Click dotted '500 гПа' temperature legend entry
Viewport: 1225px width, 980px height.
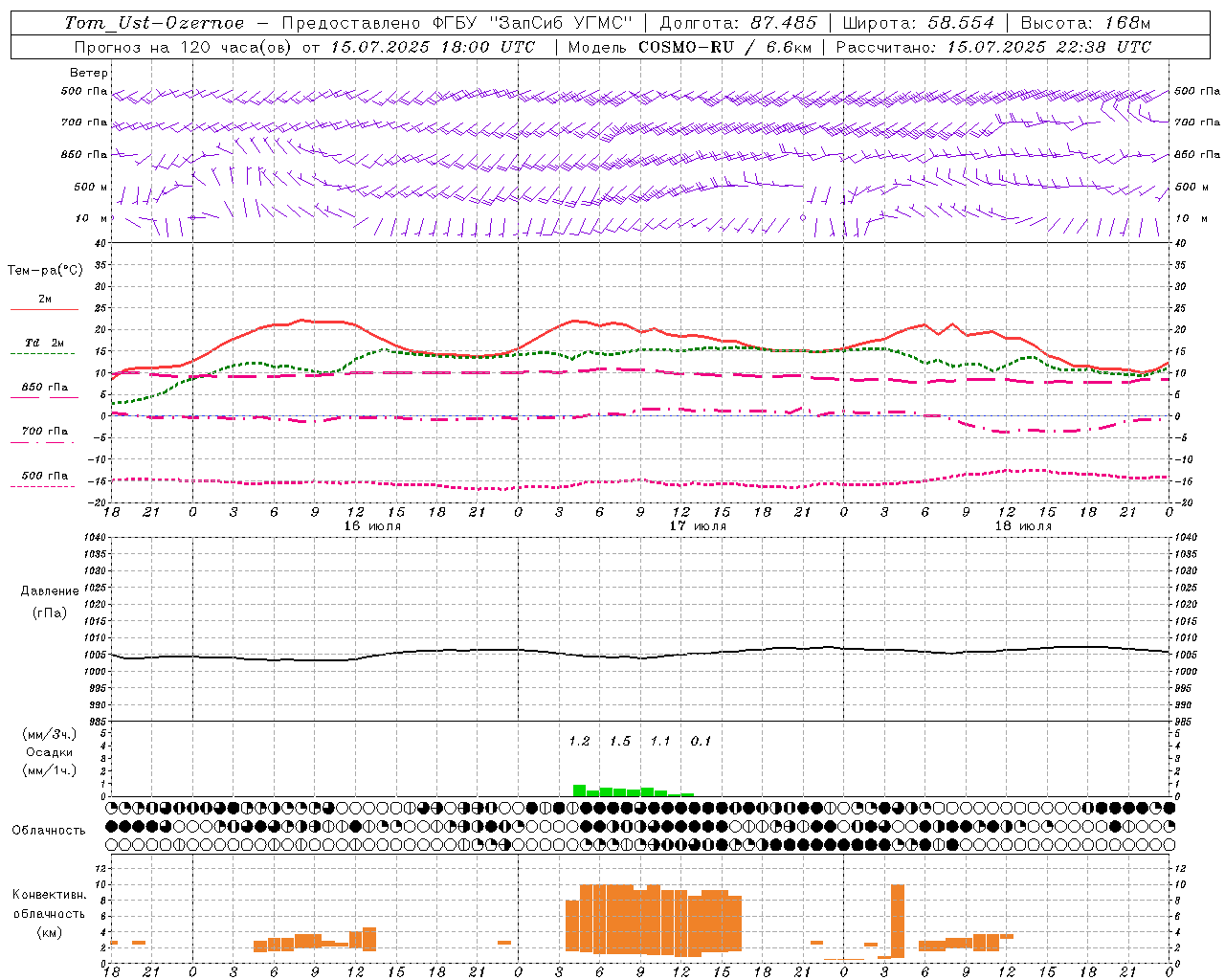point(45,476)
